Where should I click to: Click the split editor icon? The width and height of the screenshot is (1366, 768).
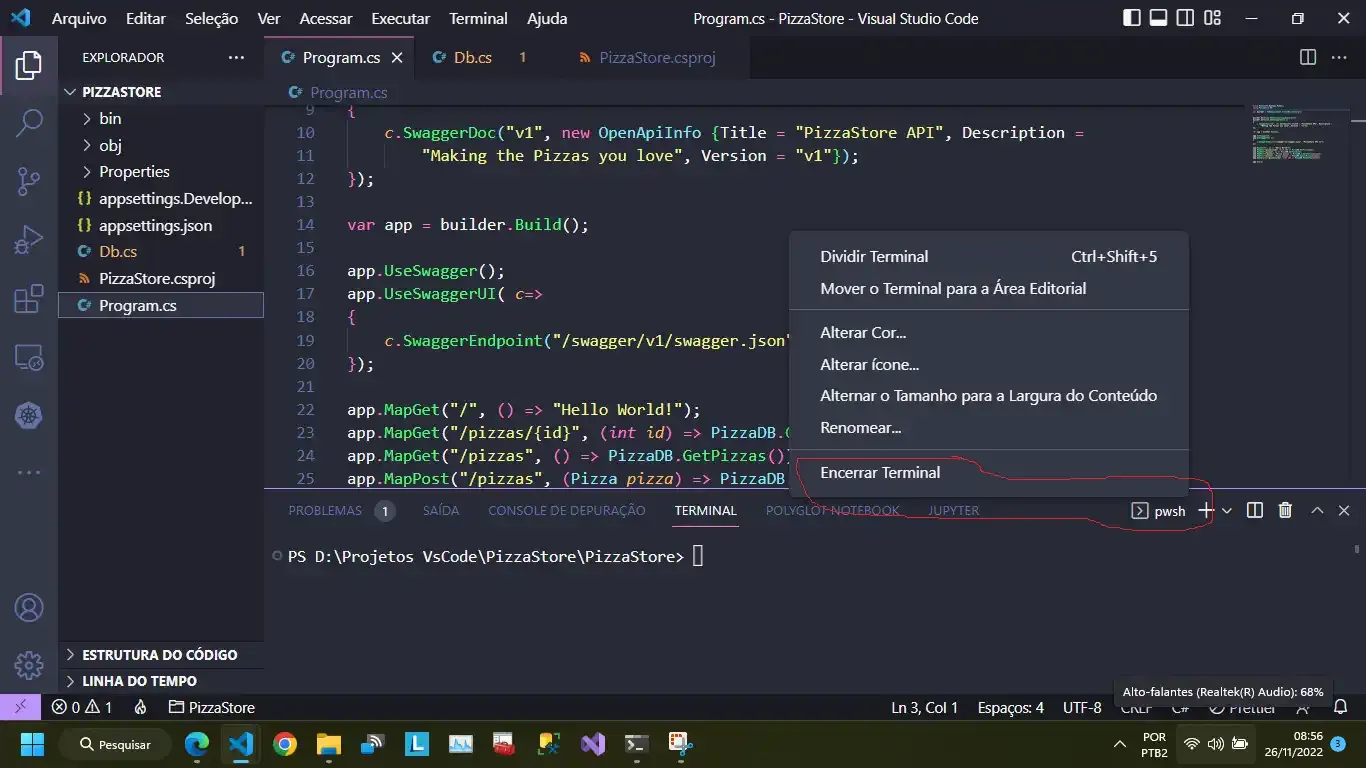pos(1308,57)
